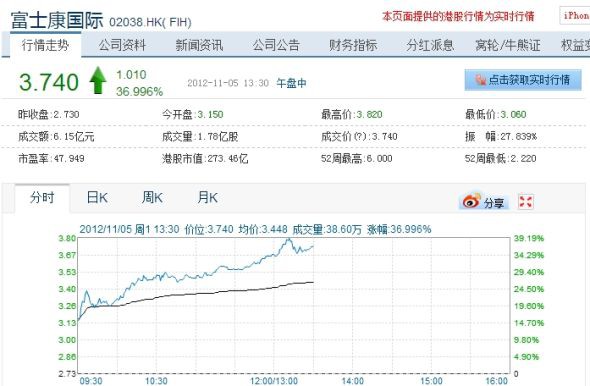Click the green up arrow indicator
Image resolution: width=590 pixels, height=386 pixels.
pos(98,80)
